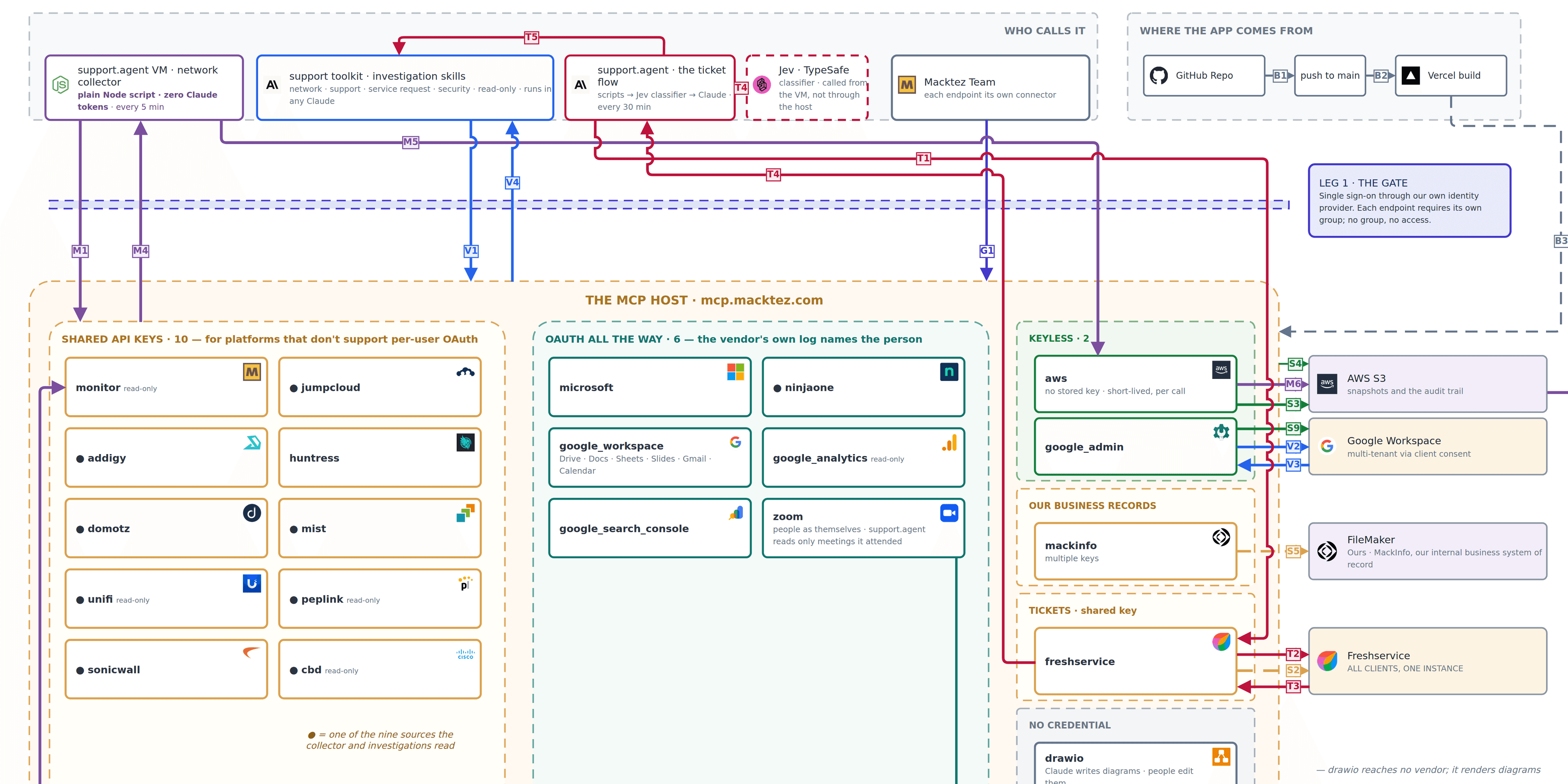Click the M4 connector label
Screen dimensions: 1568x784
click(140, 251)
